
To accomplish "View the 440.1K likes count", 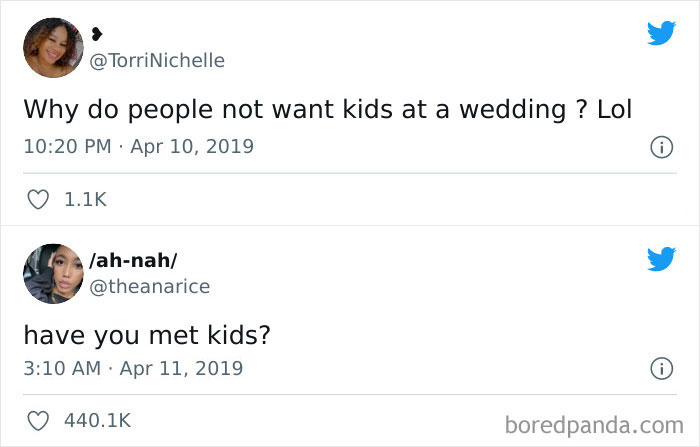I will pos(96,421).
